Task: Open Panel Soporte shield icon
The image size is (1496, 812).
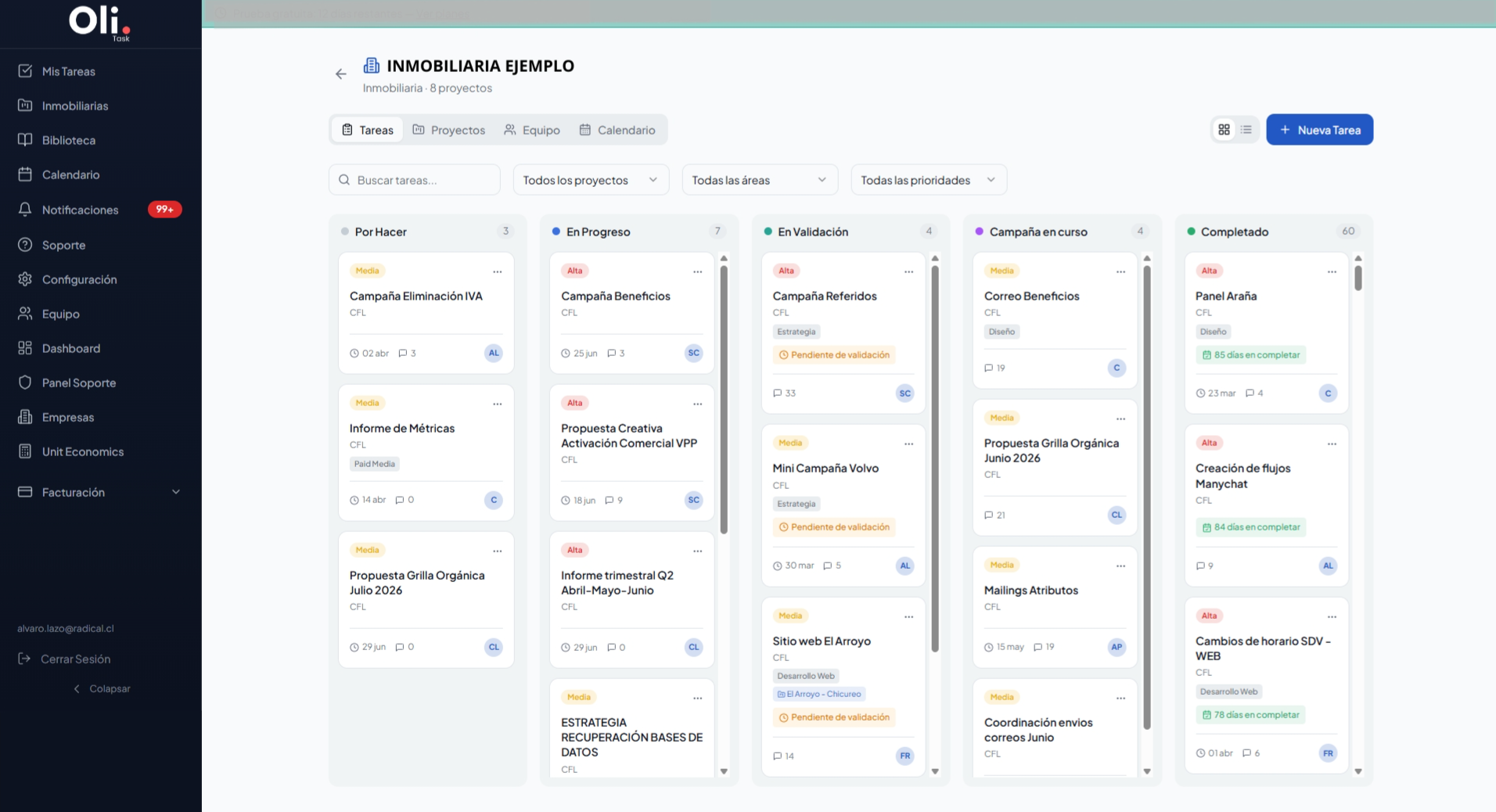Action: [x=25, y=382]
